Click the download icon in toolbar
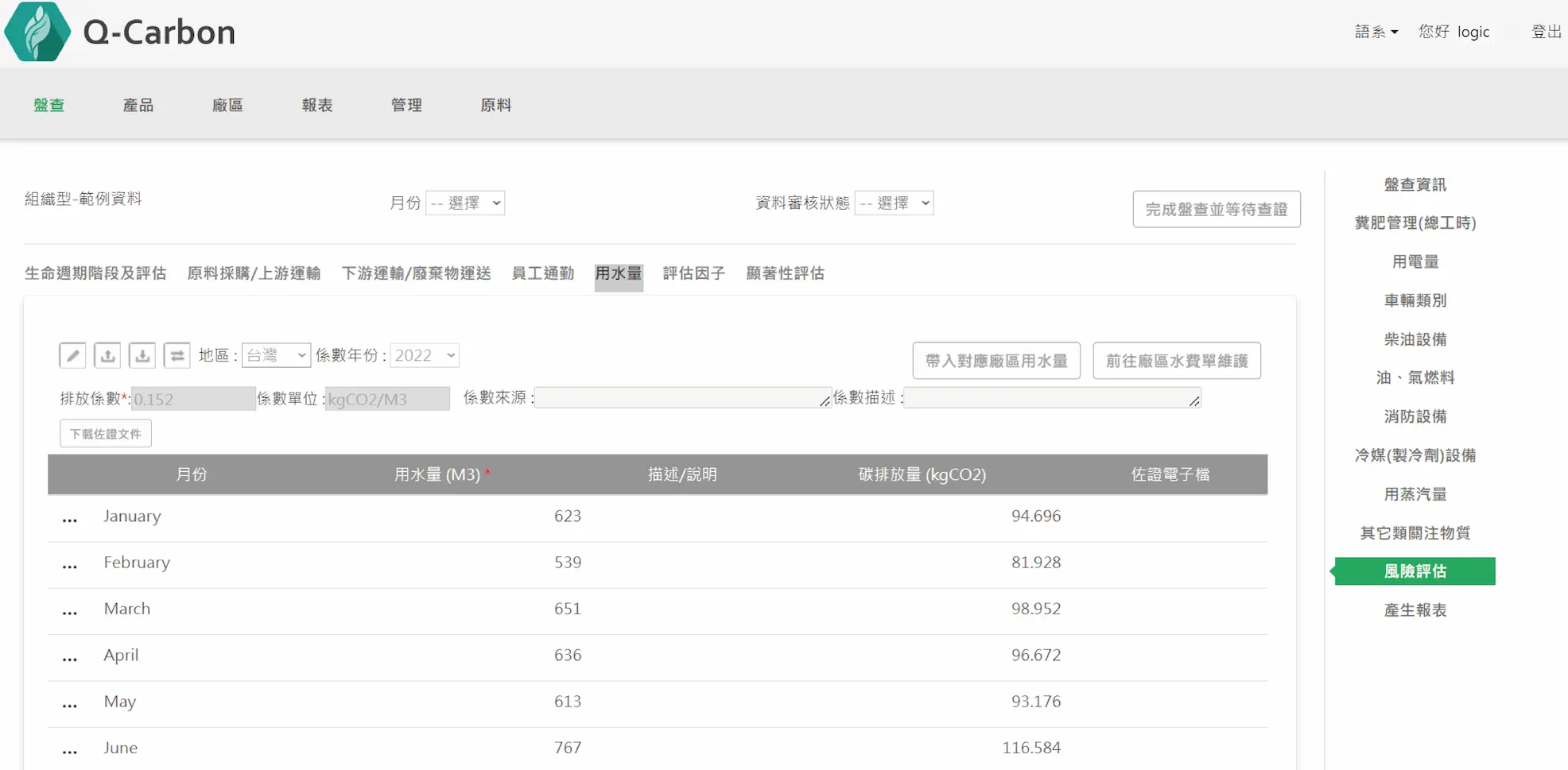 142,355
